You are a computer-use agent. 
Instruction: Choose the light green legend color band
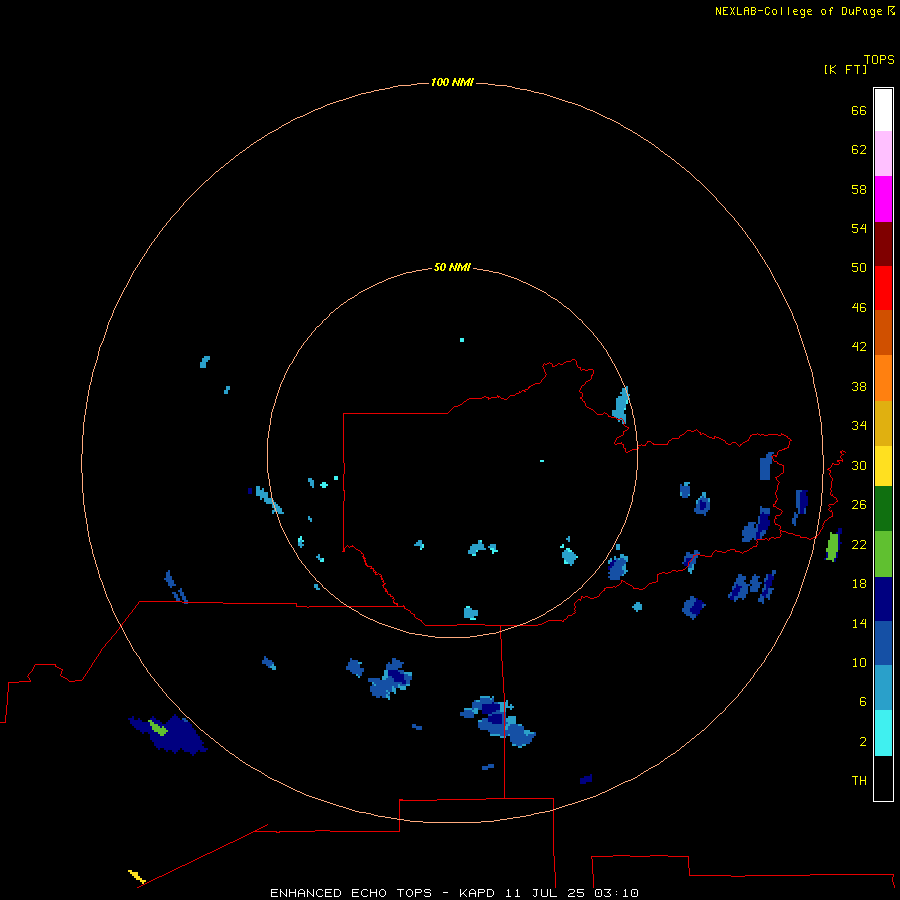pyautogui.click(x=883, y=554)
